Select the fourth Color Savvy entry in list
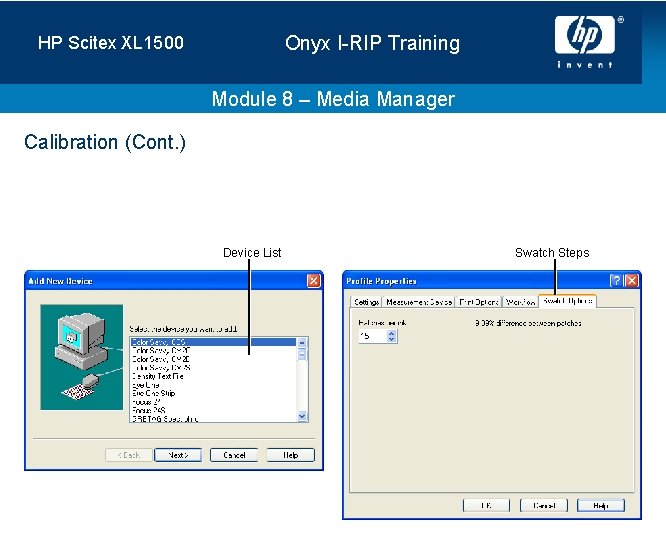This screenshot has height=539, width=666. 213,368
